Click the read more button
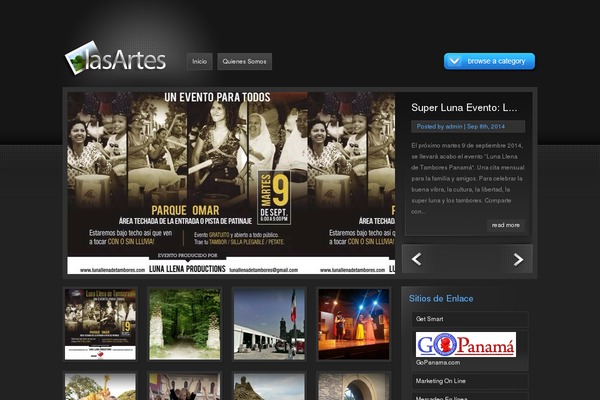This screenshot has height=400, width=600. point(505,225)
